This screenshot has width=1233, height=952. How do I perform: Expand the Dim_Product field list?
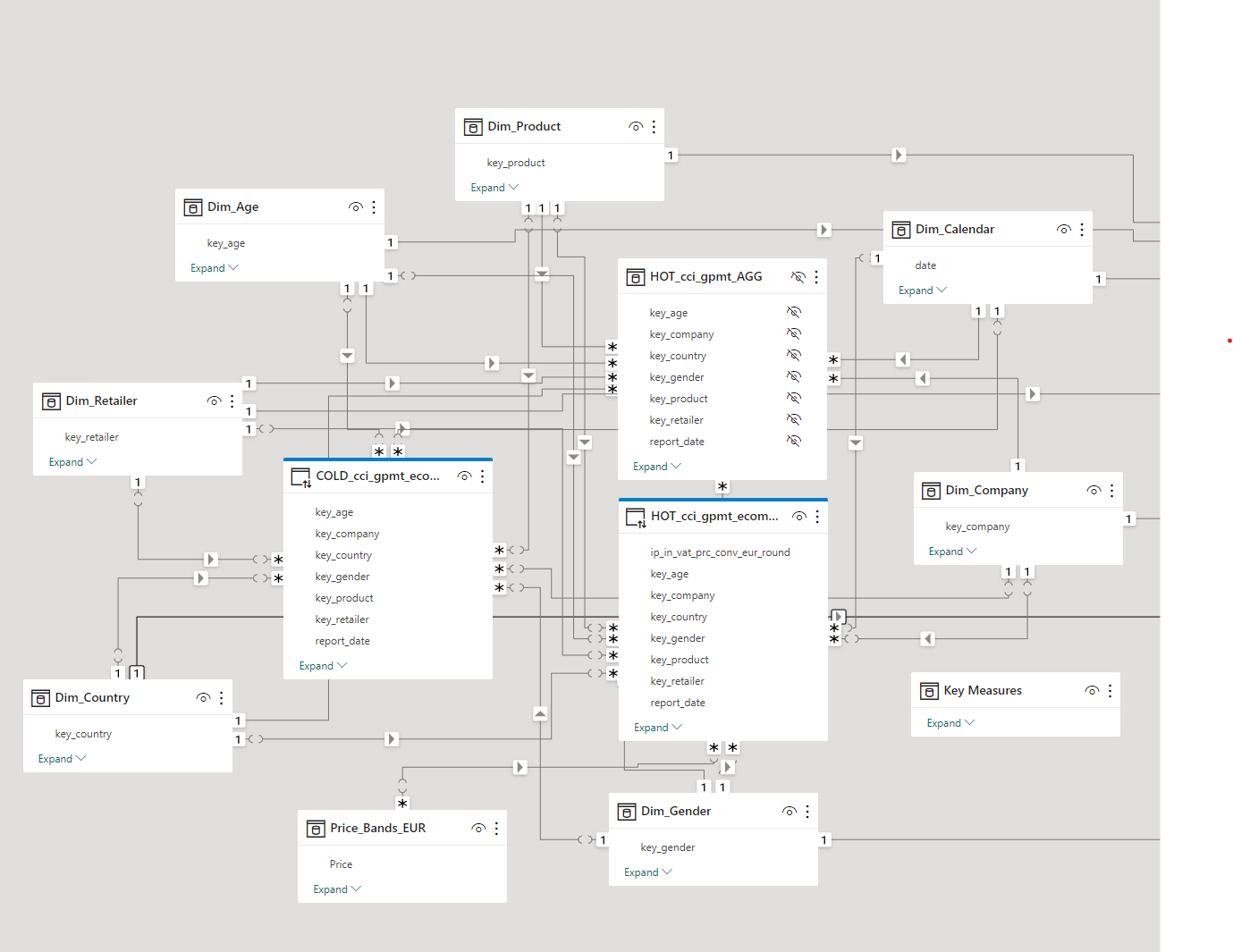[x=494, y=188]
